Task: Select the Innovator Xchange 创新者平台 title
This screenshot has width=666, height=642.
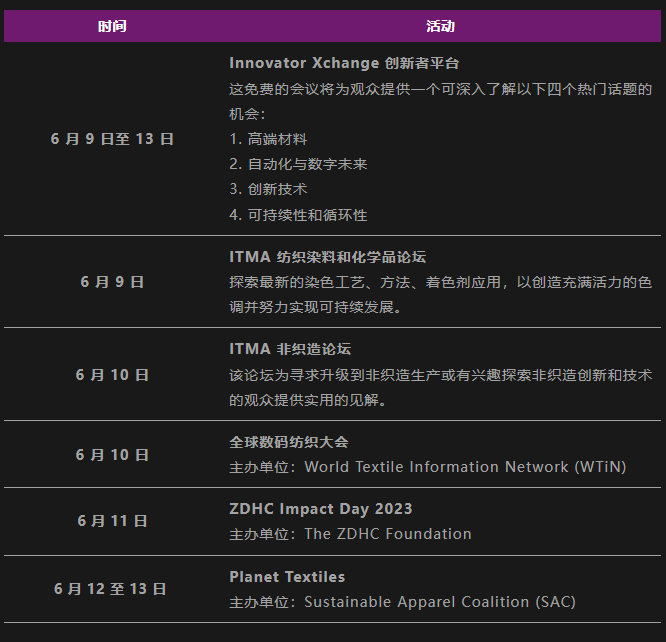Action: 344,63
